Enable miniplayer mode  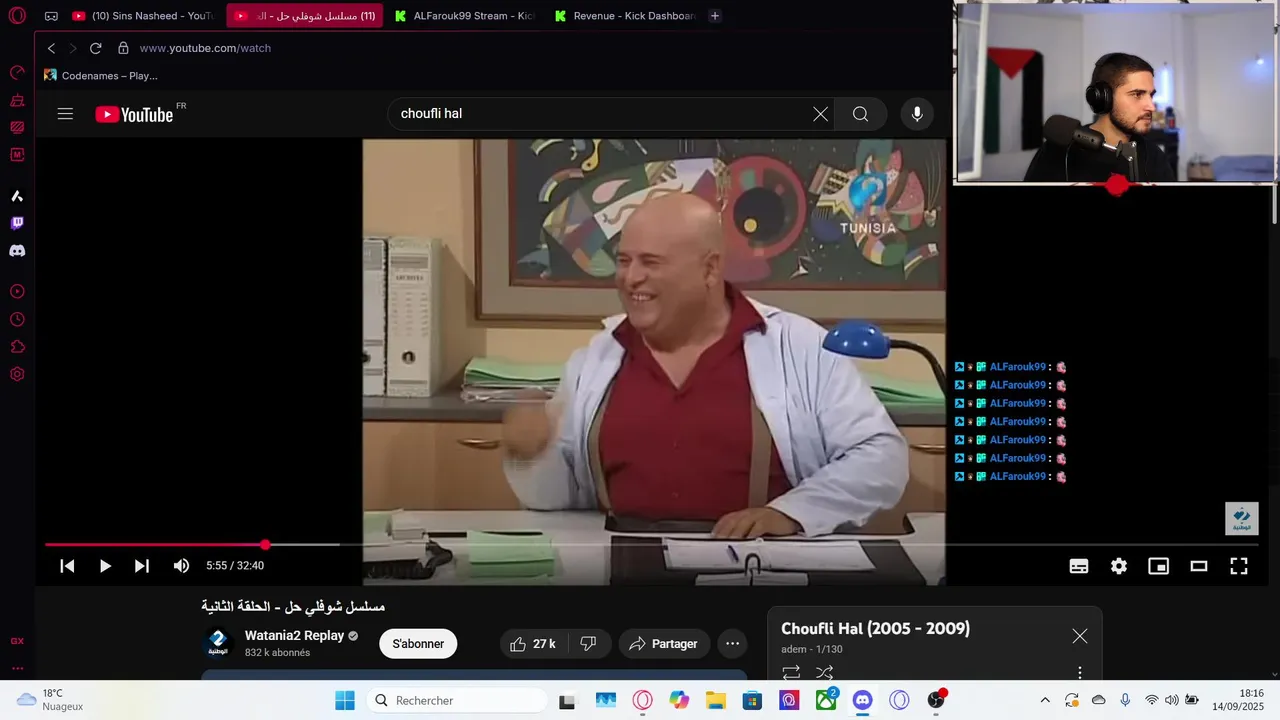click(1159, 566)
